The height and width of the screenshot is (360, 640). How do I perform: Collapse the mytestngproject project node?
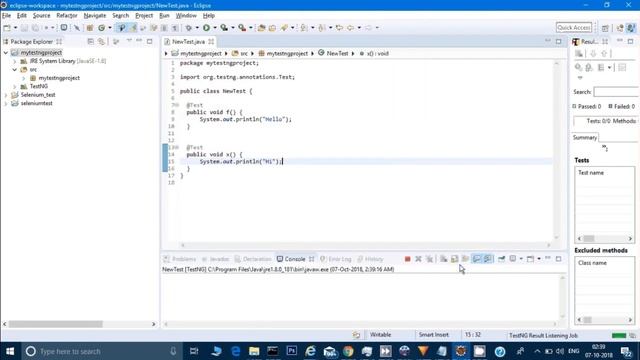pos(6,53)
